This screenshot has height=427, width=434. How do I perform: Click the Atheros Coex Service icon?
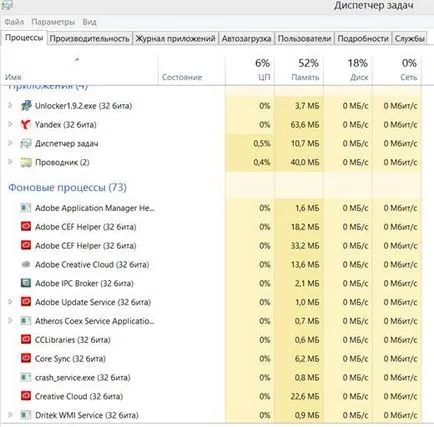26,321
